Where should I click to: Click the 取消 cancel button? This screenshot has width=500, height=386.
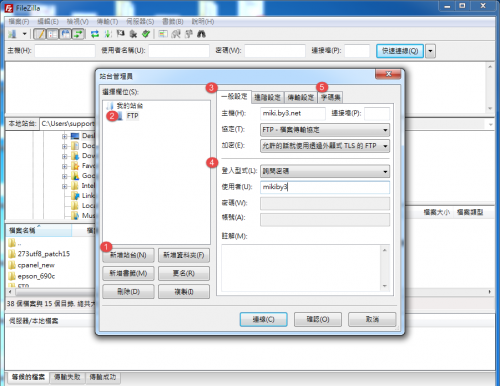click(x=372, y=319)
